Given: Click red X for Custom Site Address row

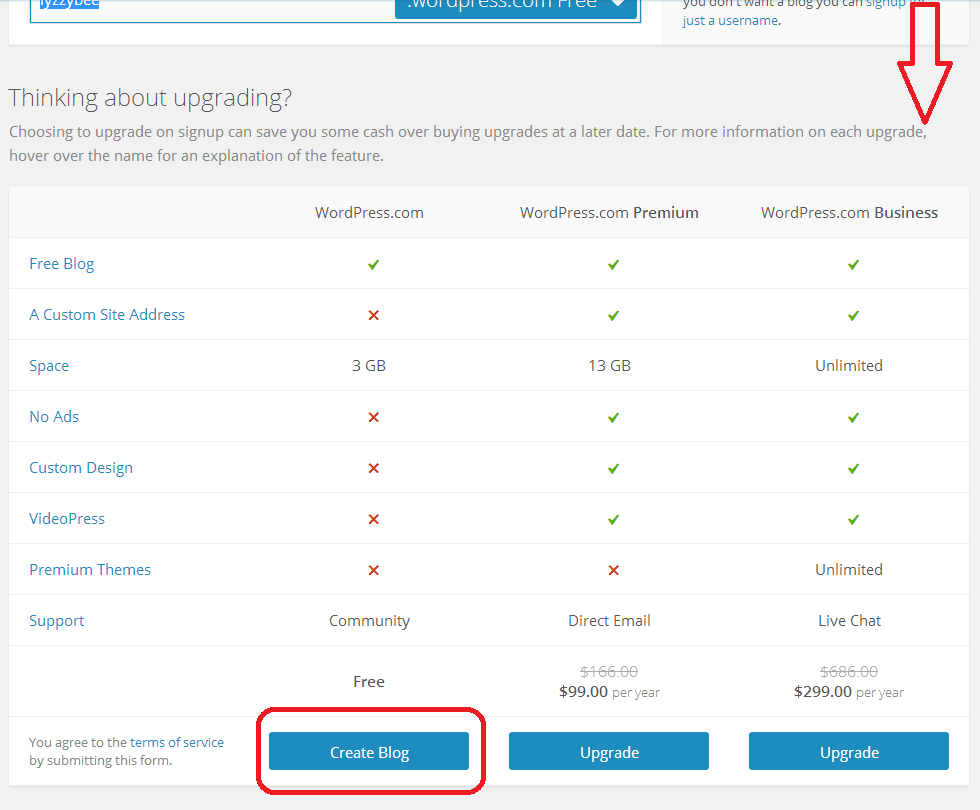Looking at the screenshot, I should pos(373,315).
